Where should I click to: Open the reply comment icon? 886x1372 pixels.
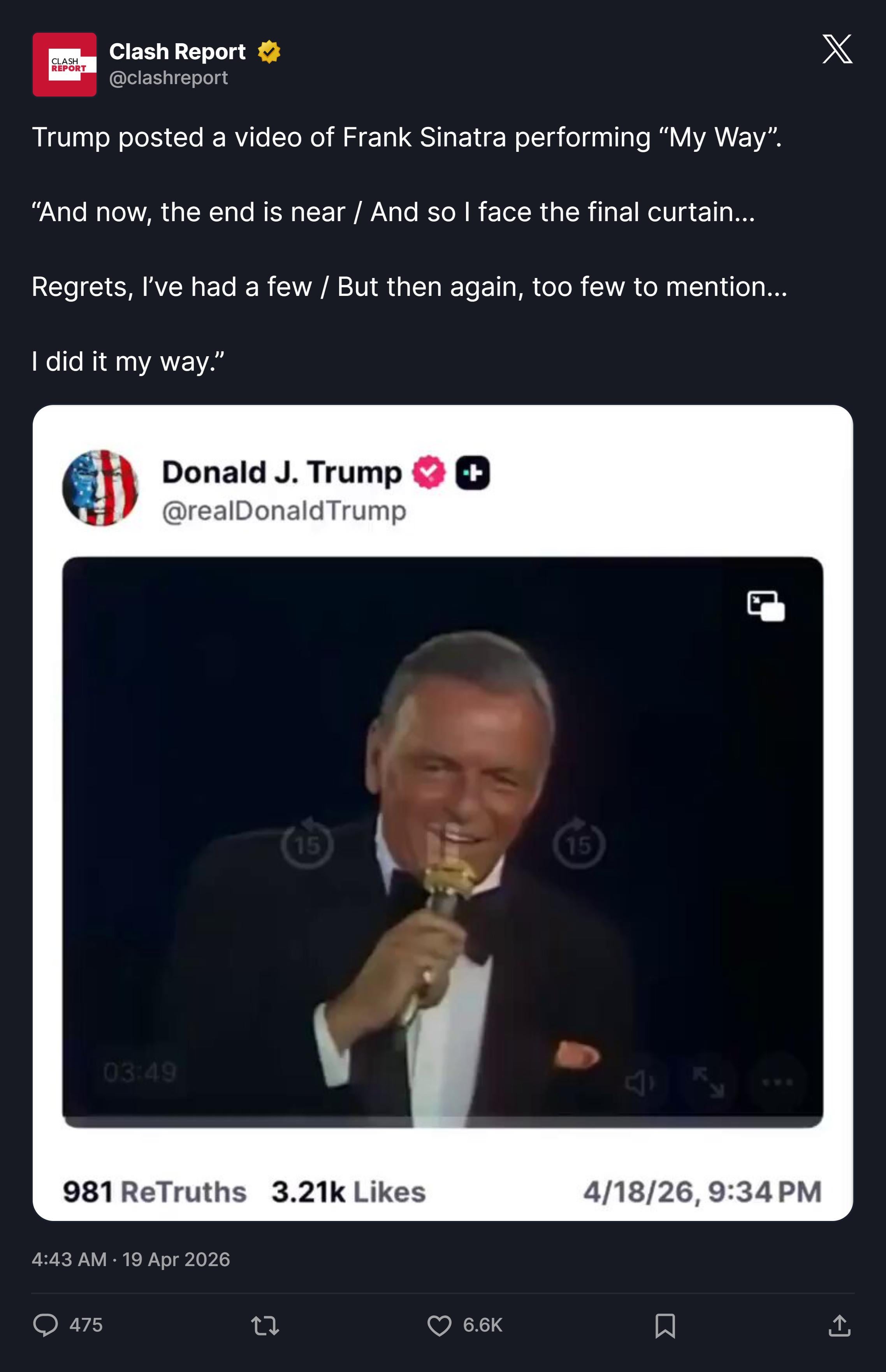coord(46,1325)
